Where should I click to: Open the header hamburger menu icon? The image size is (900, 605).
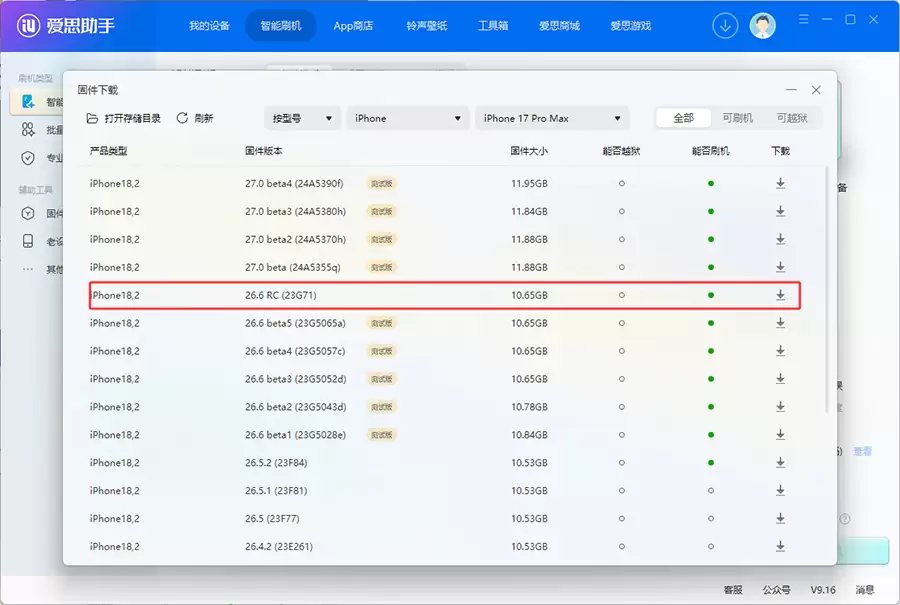[x=804, y=20]
